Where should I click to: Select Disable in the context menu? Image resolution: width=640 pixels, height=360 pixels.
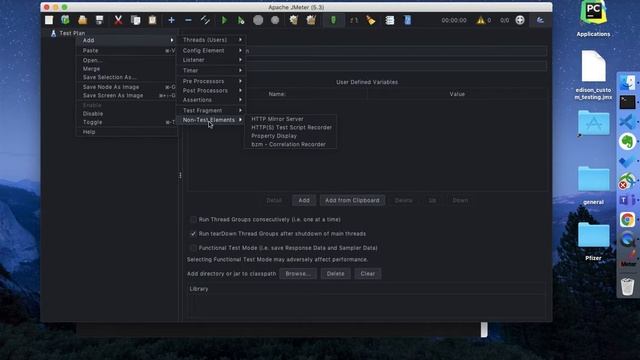[127, 114]
